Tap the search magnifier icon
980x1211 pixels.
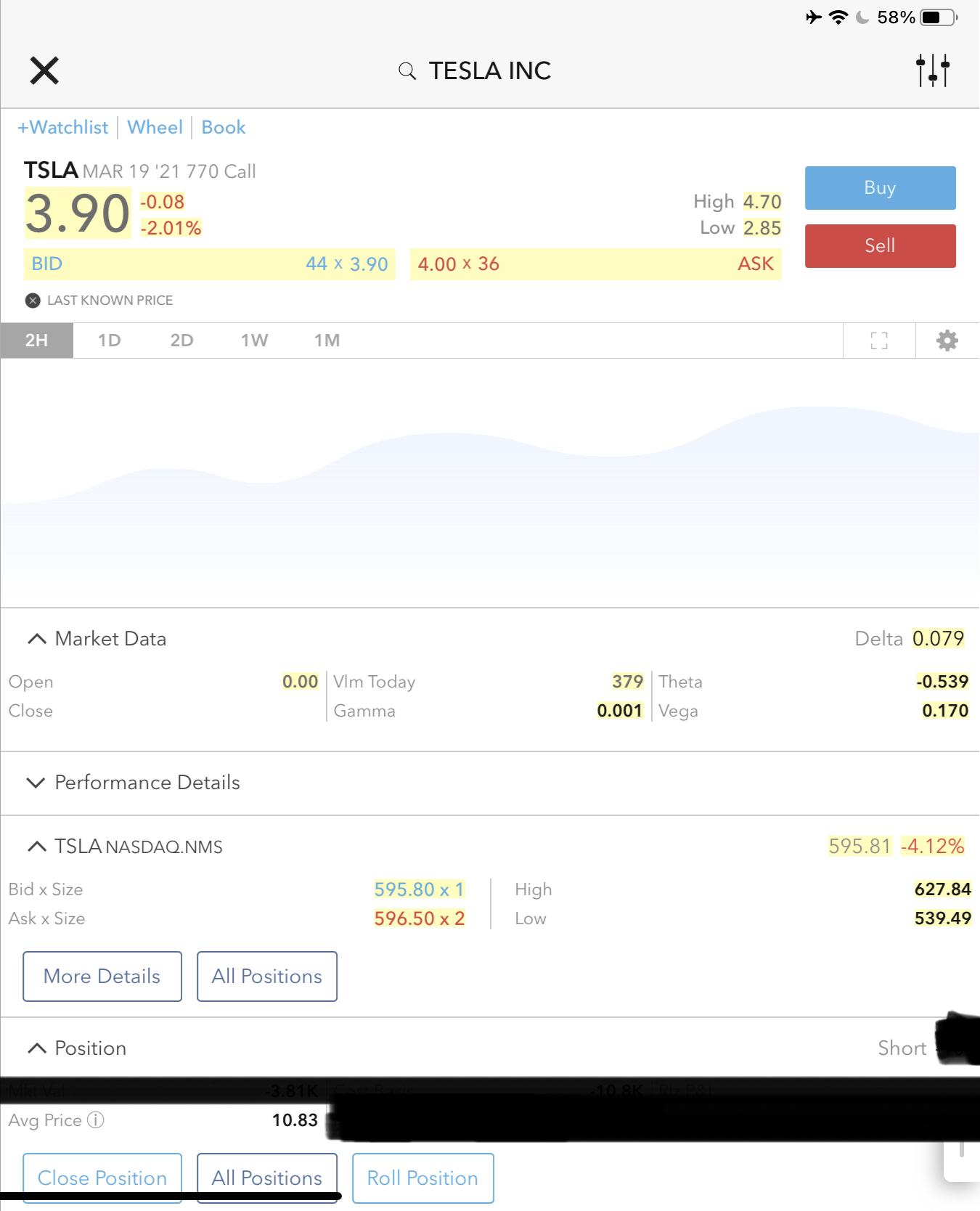[407, 70]
